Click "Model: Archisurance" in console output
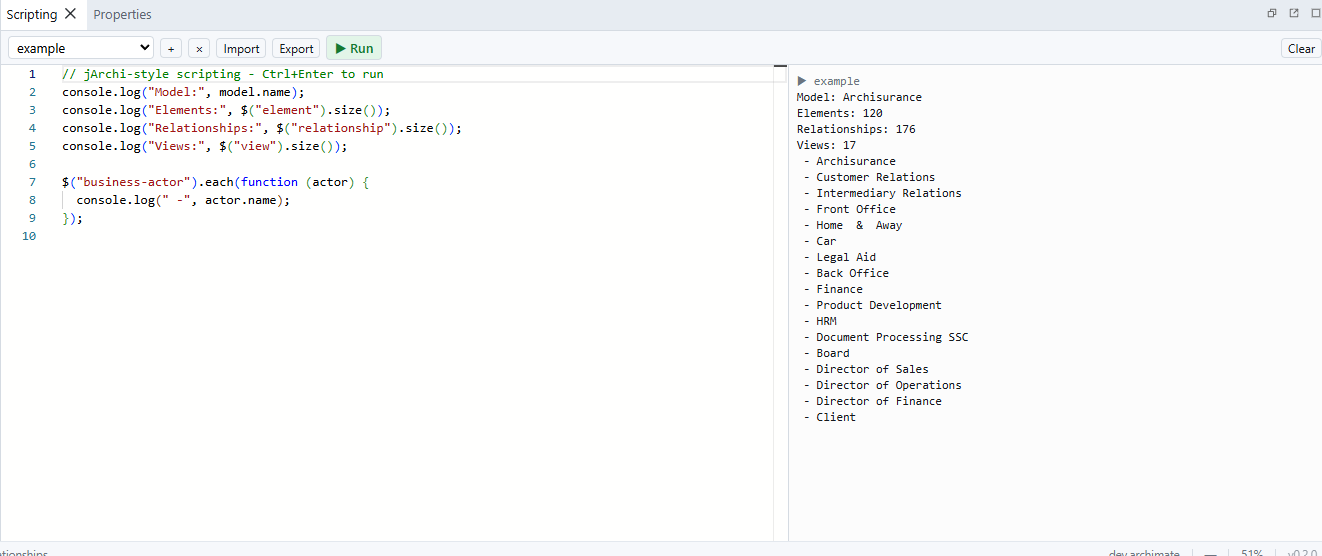This screenshot has height=556, width=1322. click(x=859, y=97)
